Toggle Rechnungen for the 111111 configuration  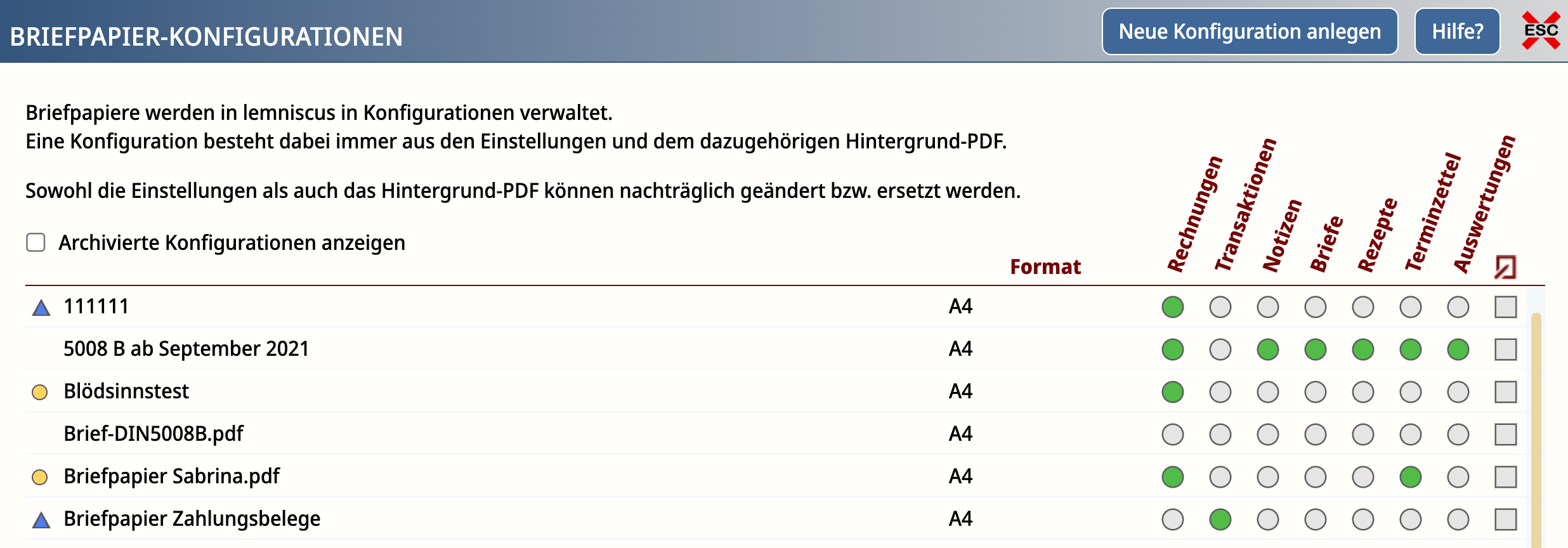click(x=1173, y=307)
